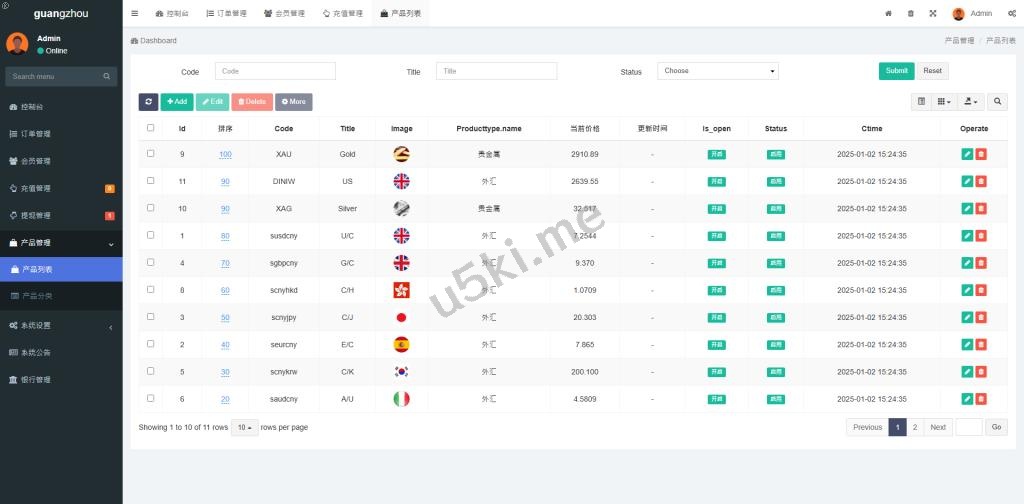This screenshot has height=504, width=1024.
Task: Toggle the sidebar with the hamburger icon
Action: pyautogui.click(x=135, y=14)
